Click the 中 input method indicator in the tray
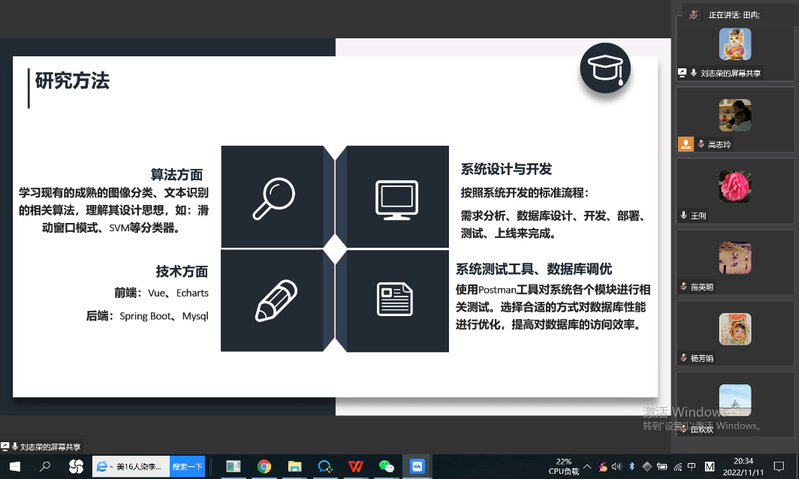Viewport: 799px width, 479px height. [691, 466]
